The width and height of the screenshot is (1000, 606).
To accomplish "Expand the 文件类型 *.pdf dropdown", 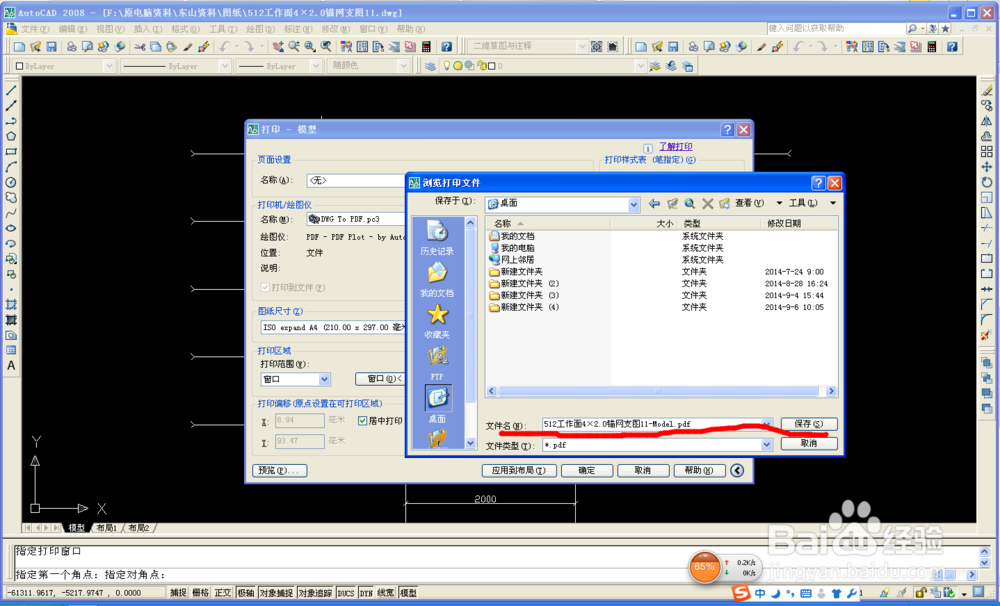I will point(767,445).
